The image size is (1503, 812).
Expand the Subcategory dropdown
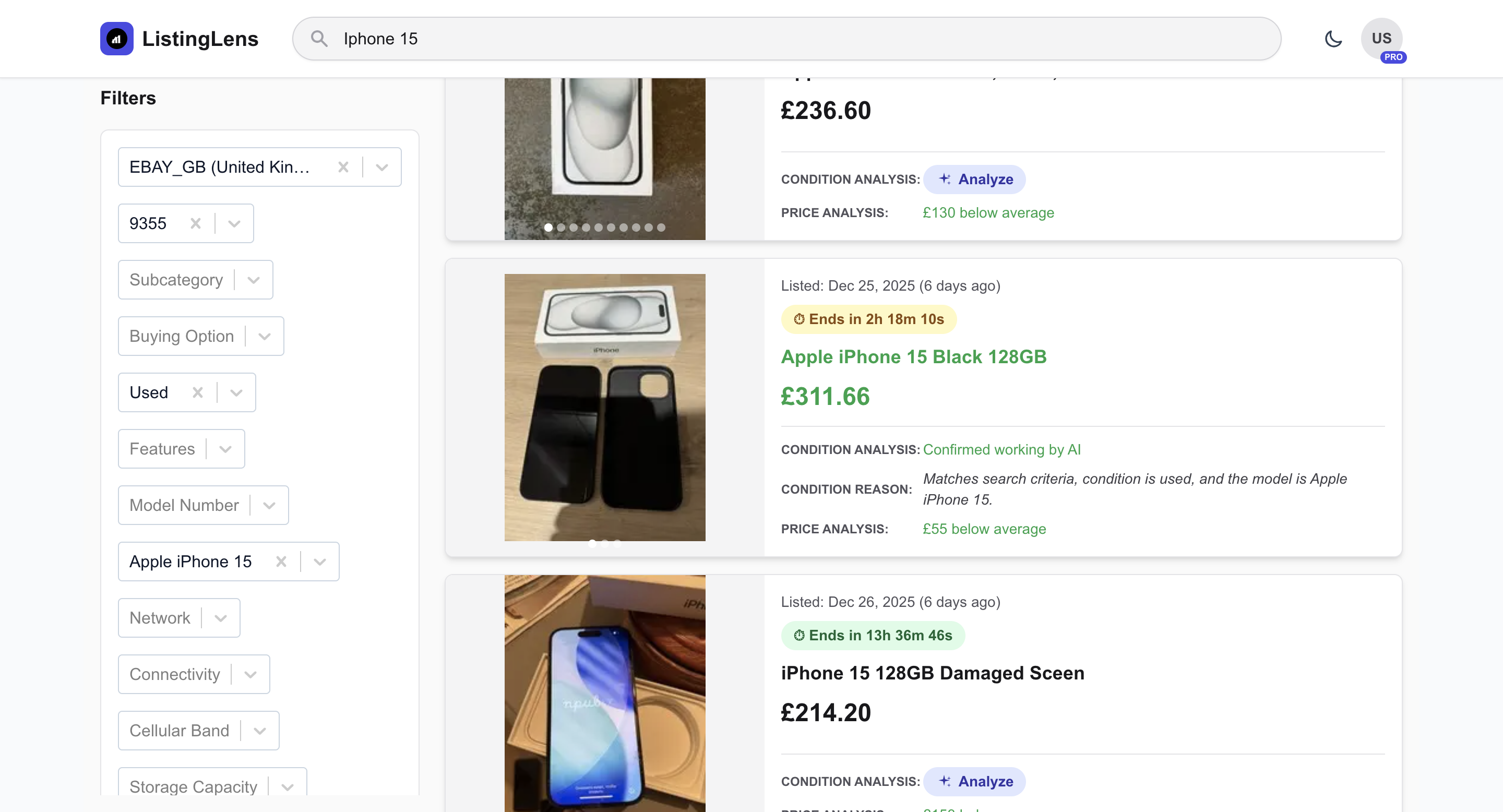pos(254,279)
